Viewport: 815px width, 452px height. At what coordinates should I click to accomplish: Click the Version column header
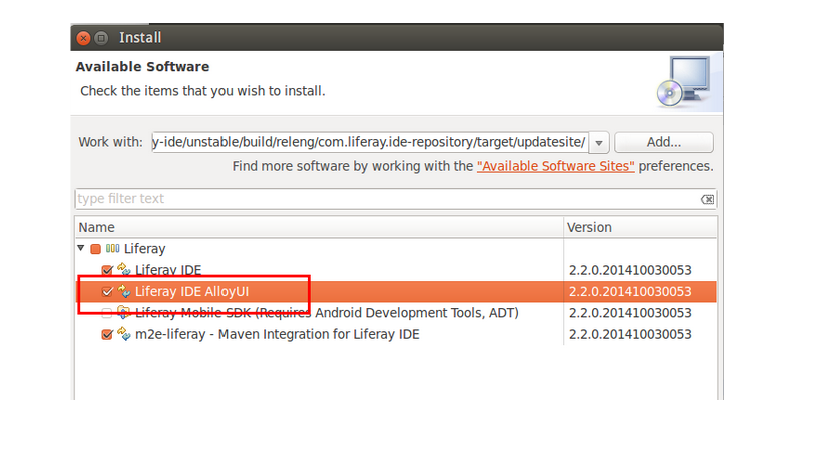click(640, 228)
